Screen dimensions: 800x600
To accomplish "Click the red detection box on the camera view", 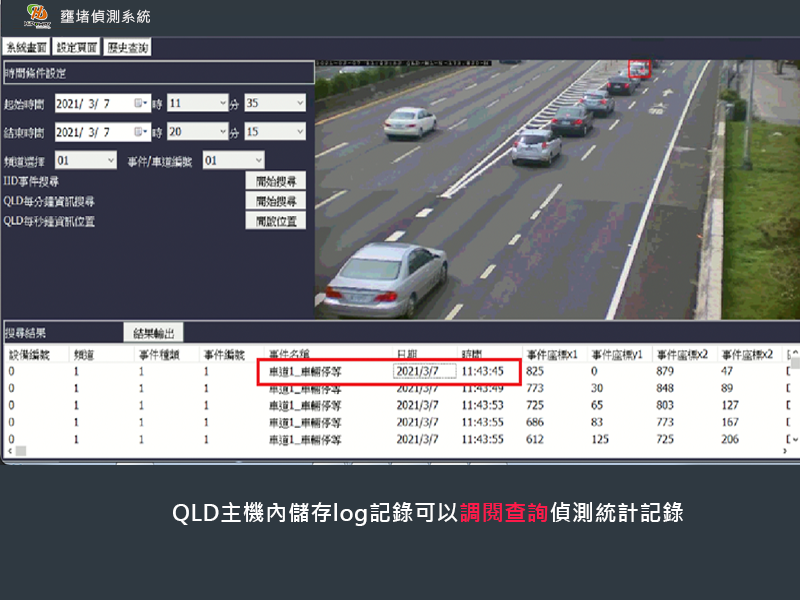I will tap(639, 68).
